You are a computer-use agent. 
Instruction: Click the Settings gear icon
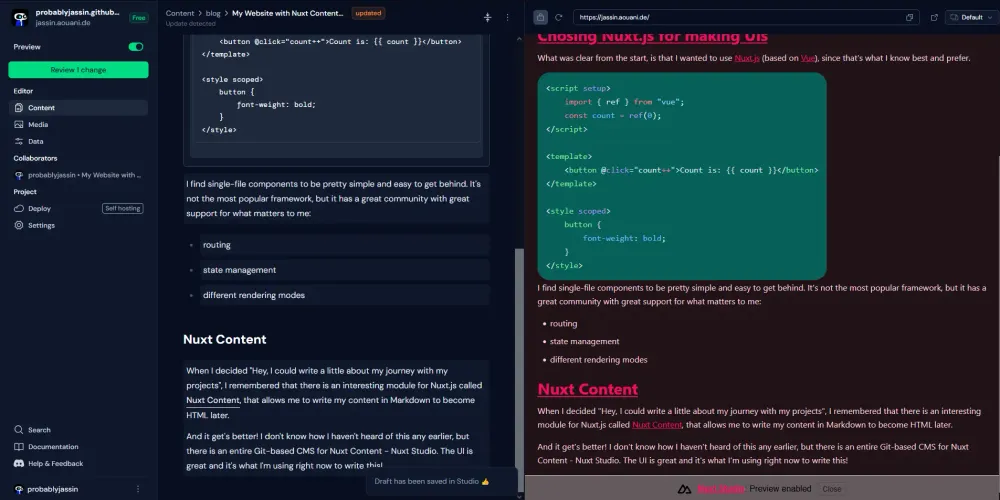tap(19, 225)
